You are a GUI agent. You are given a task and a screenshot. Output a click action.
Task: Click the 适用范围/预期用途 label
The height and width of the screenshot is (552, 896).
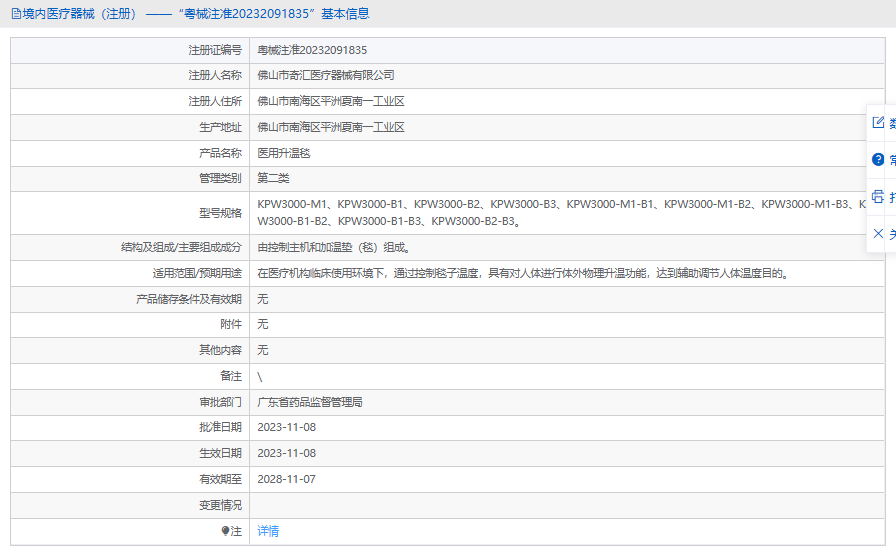point(197,273)
